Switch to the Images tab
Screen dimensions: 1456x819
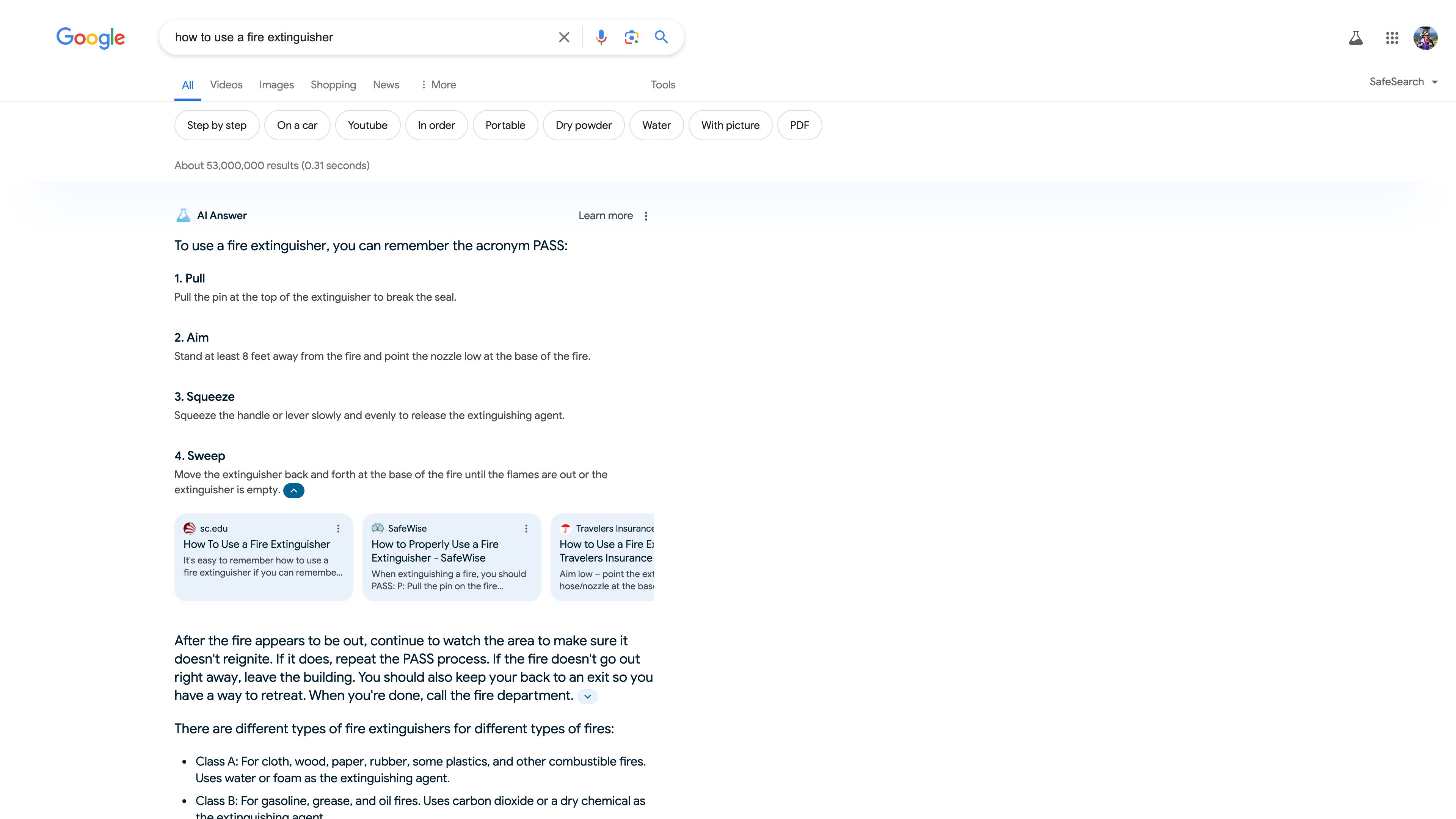(276, 85)
